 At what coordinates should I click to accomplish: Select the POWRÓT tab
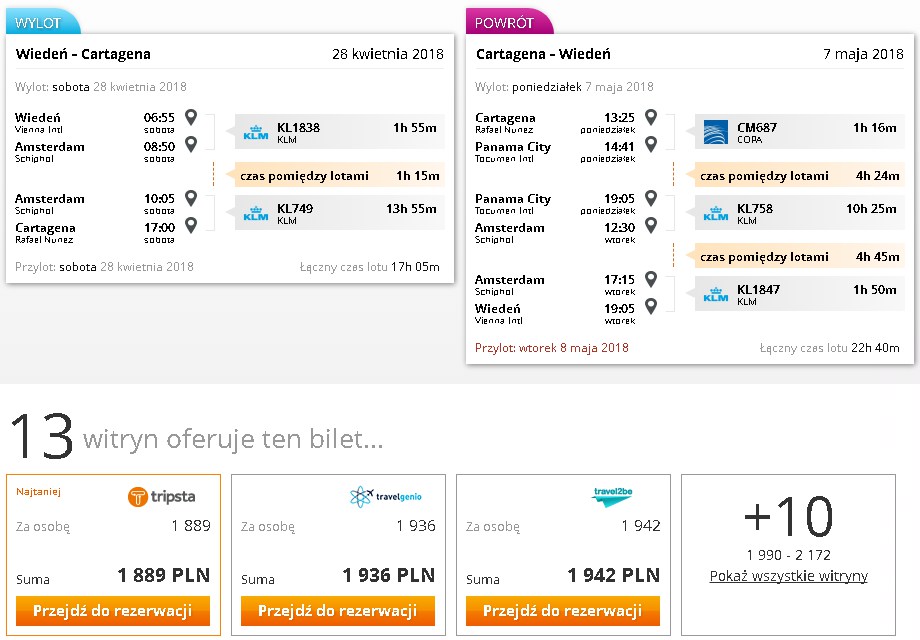508,22
